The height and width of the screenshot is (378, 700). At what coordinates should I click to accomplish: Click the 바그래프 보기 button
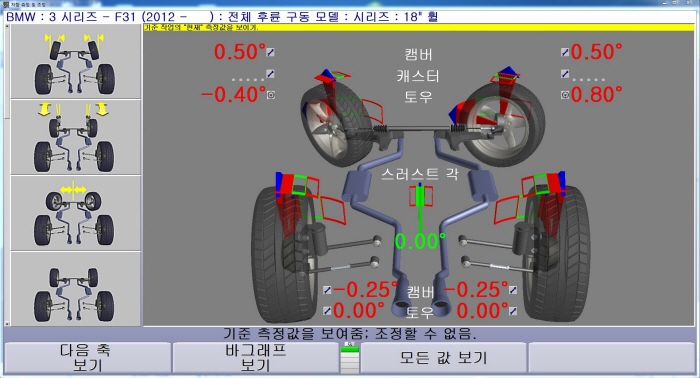tap(255, 358)
